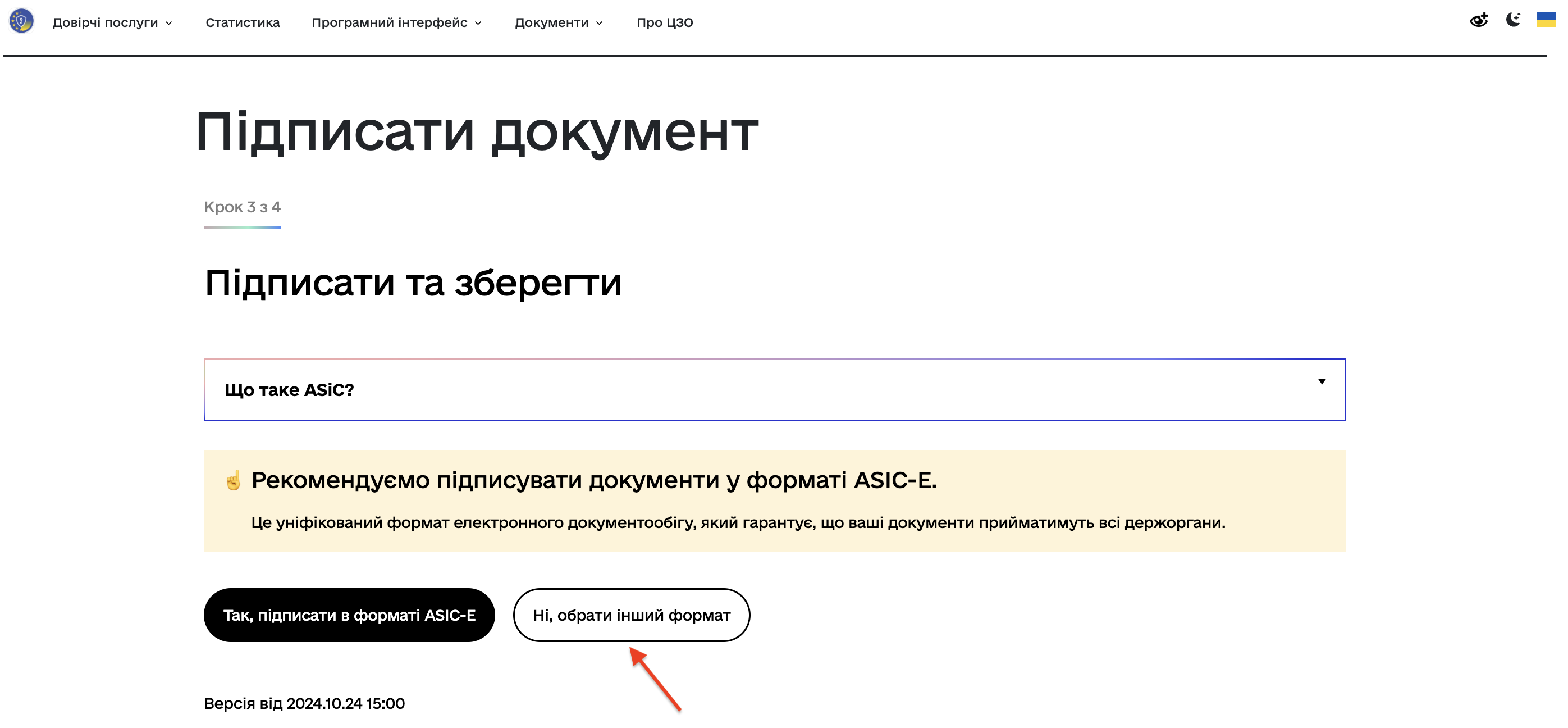This screenshot has width=1568, height=728.
Task: Expand the 'Що таке ASiC?' section
Action: pos(290,390)
